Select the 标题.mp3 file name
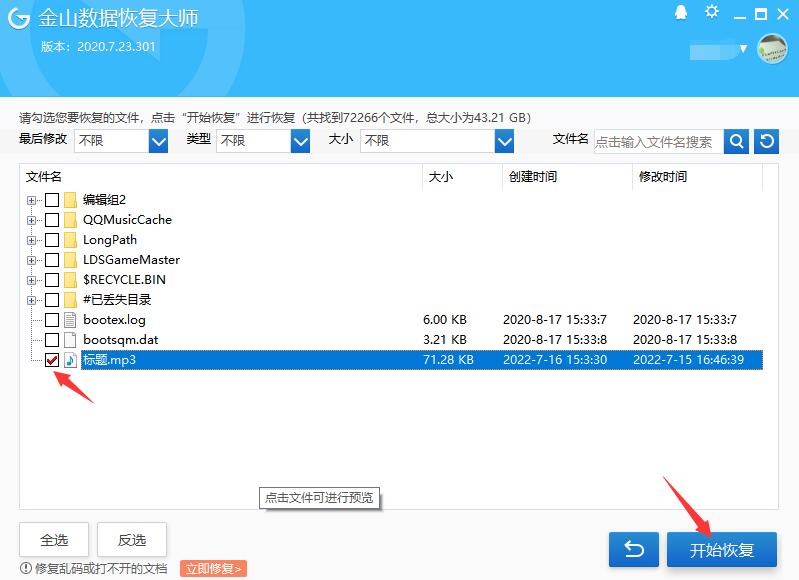The height and width of the screenshot is (580, 799). (110, 360)
